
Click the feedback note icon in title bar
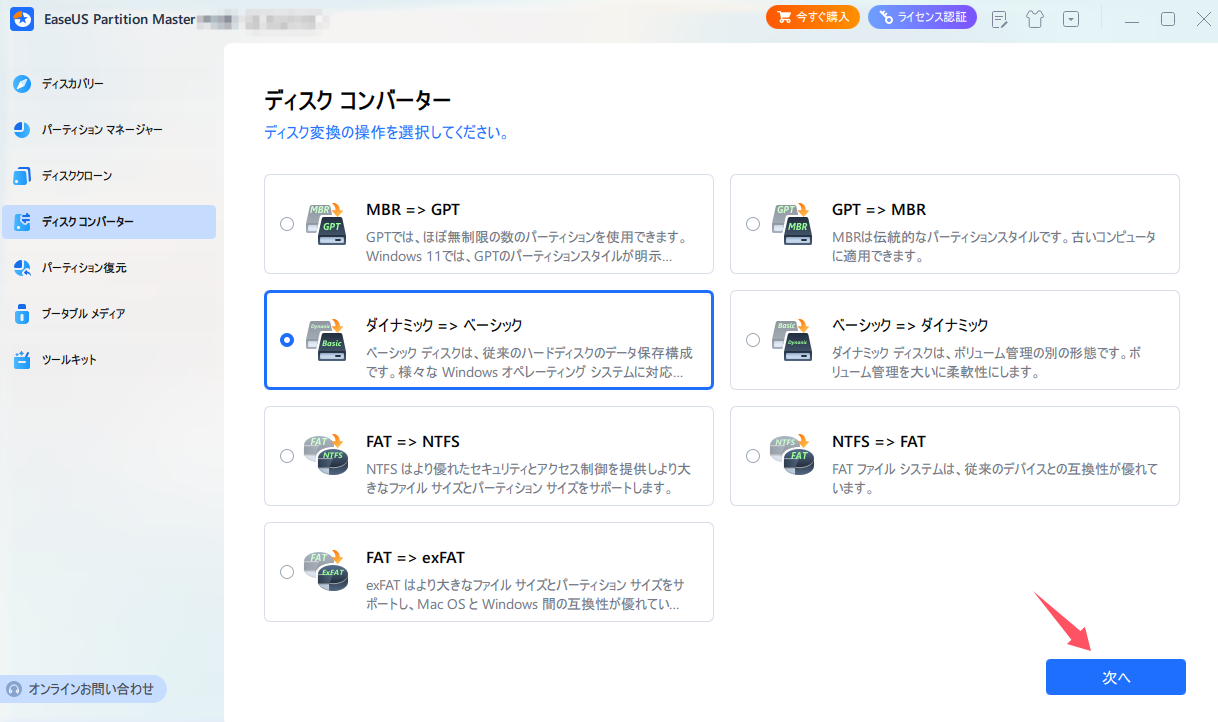click(x=999, y=18)
